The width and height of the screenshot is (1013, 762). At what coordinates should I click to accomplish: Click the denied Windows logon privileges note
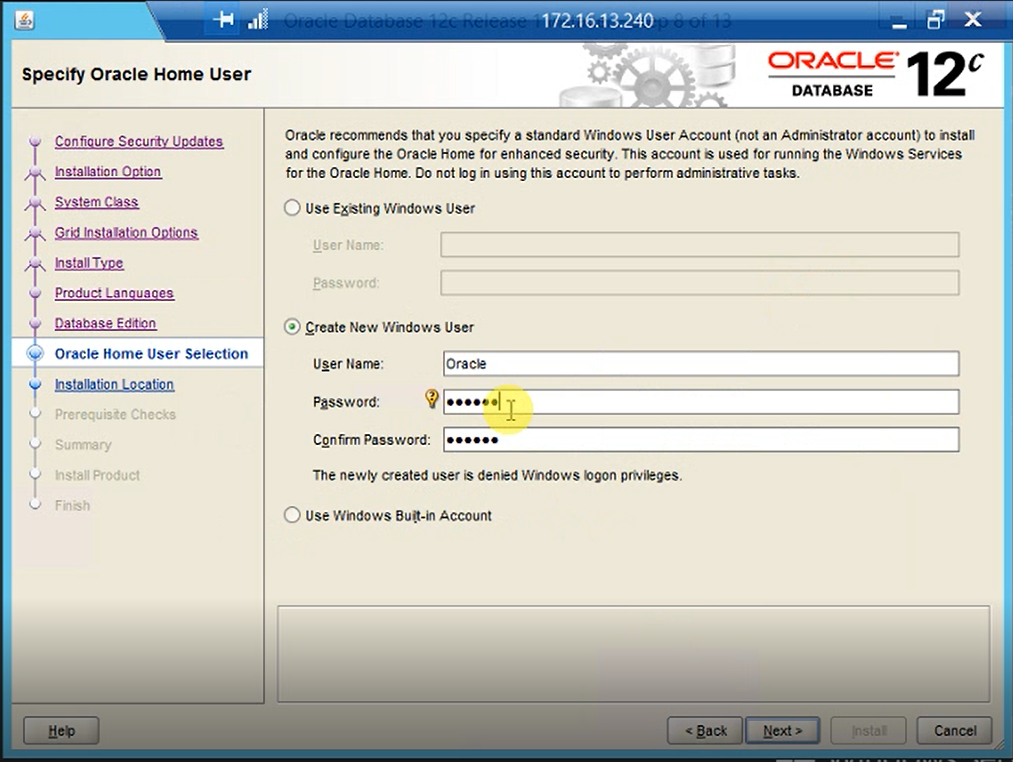[497, 475]
